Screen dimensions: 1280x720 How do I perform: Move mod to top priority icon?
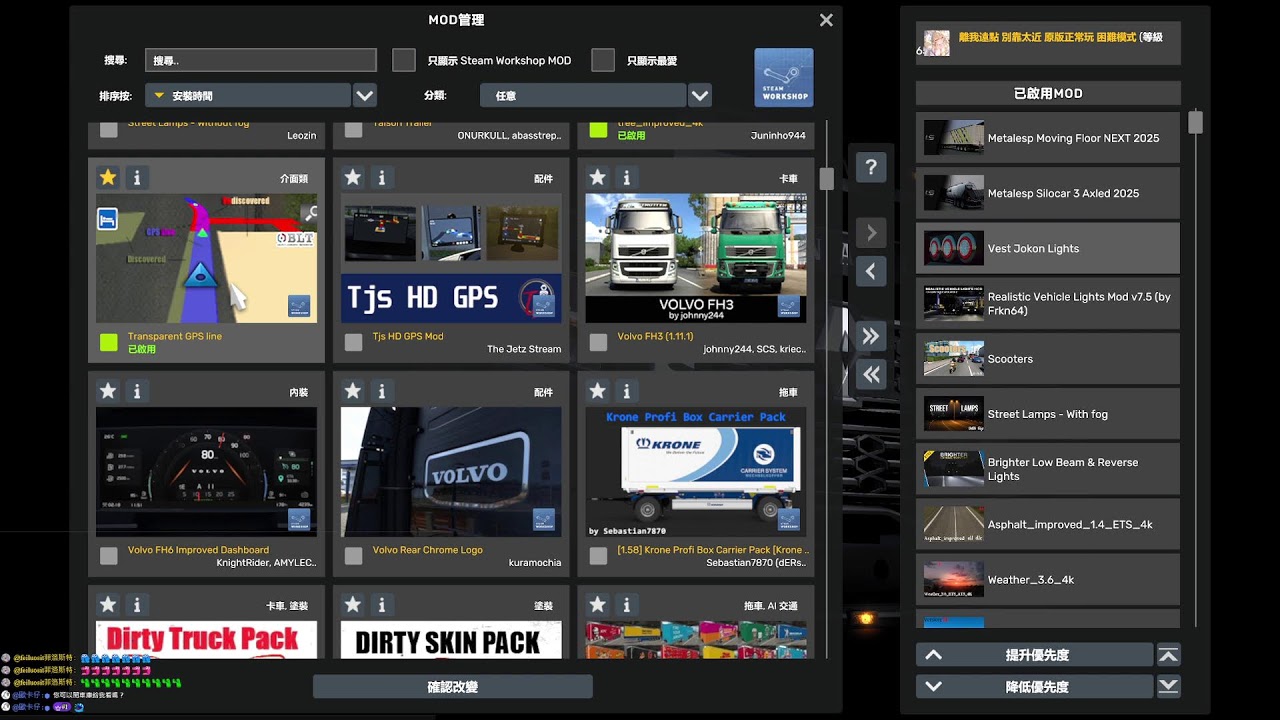click(1168, 655)
